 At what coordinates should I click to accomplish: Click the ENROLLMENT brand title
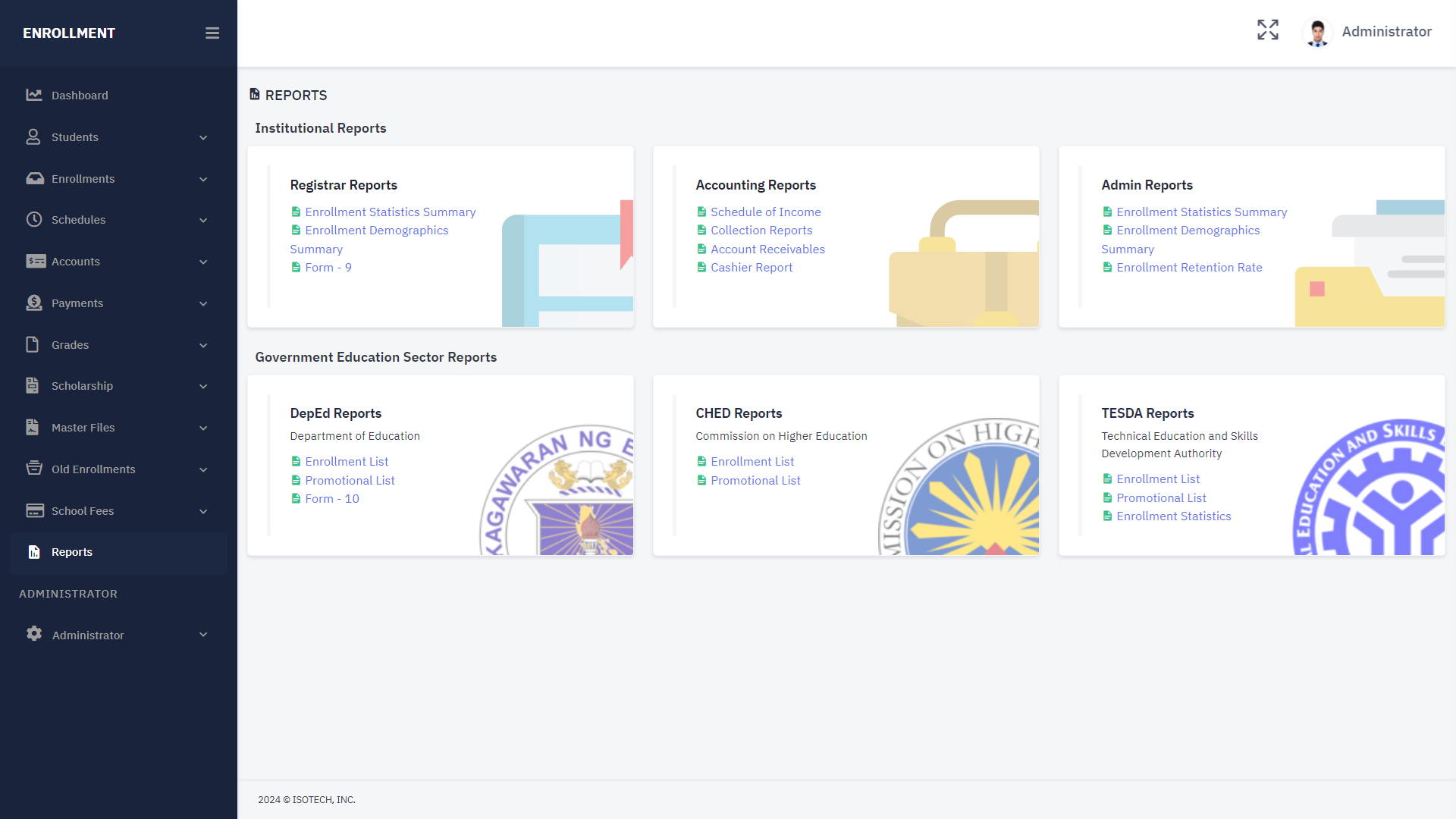coord(69,33)
